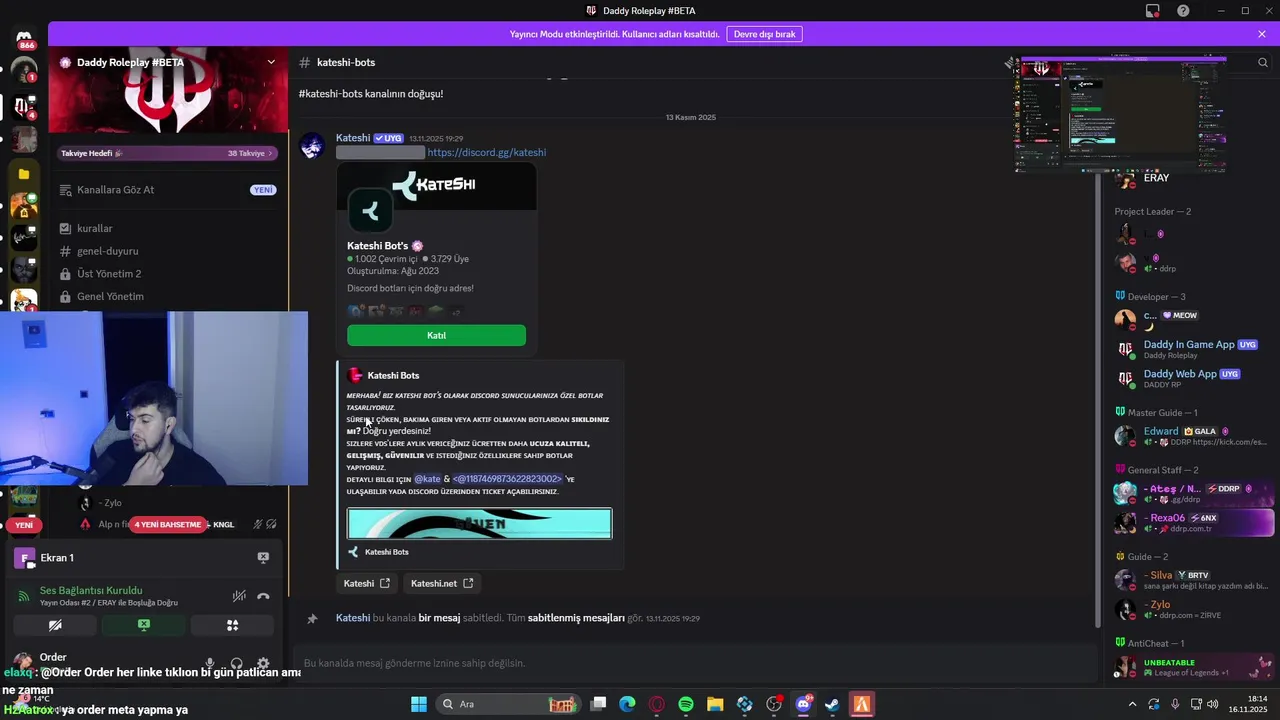This screenshot has width=1280, height=720.
Task: Open Spotify from taskbar
Action: (686, 704)
